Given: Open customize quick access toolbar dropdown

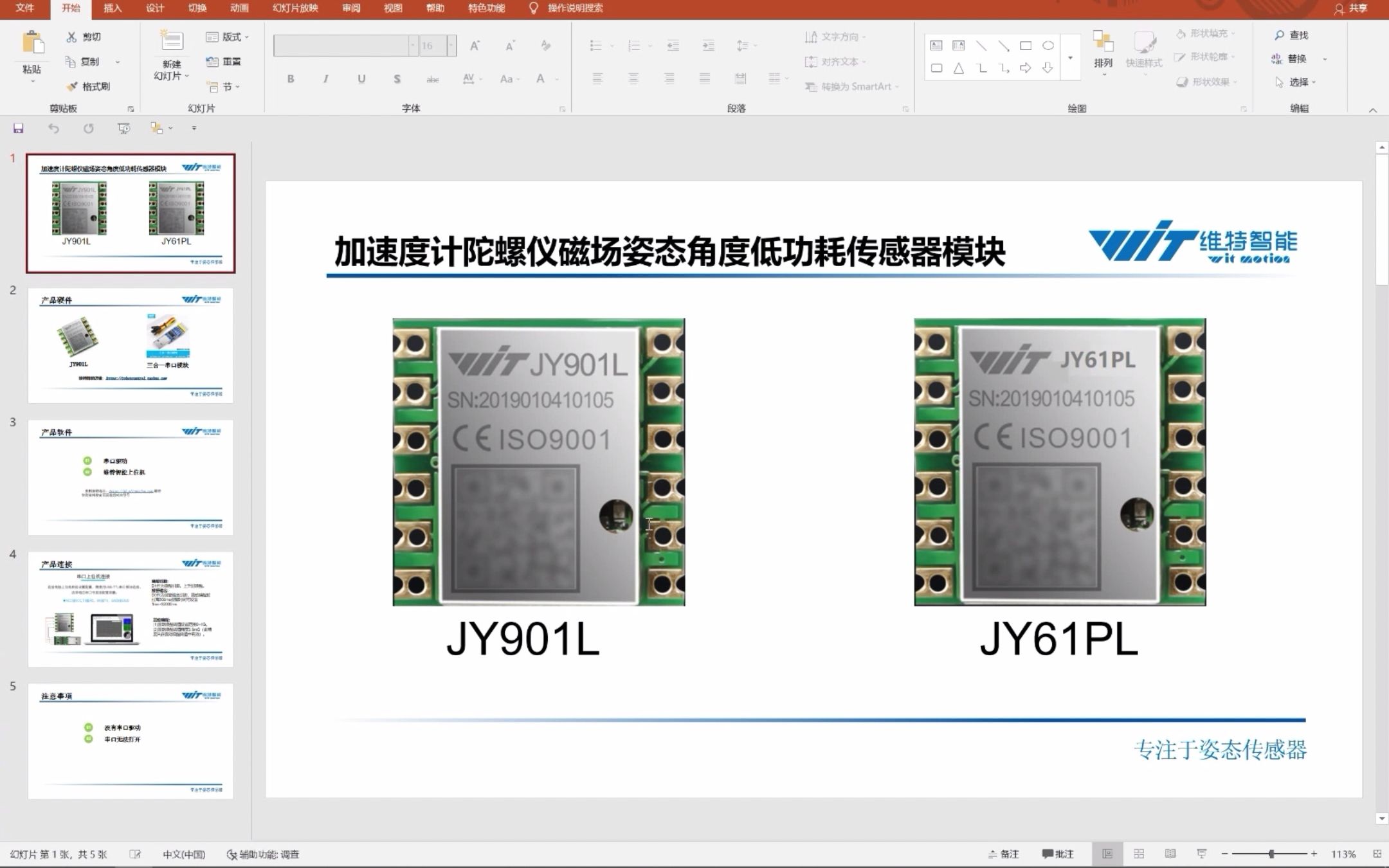Looking at the screenshot, I should 194,129.
